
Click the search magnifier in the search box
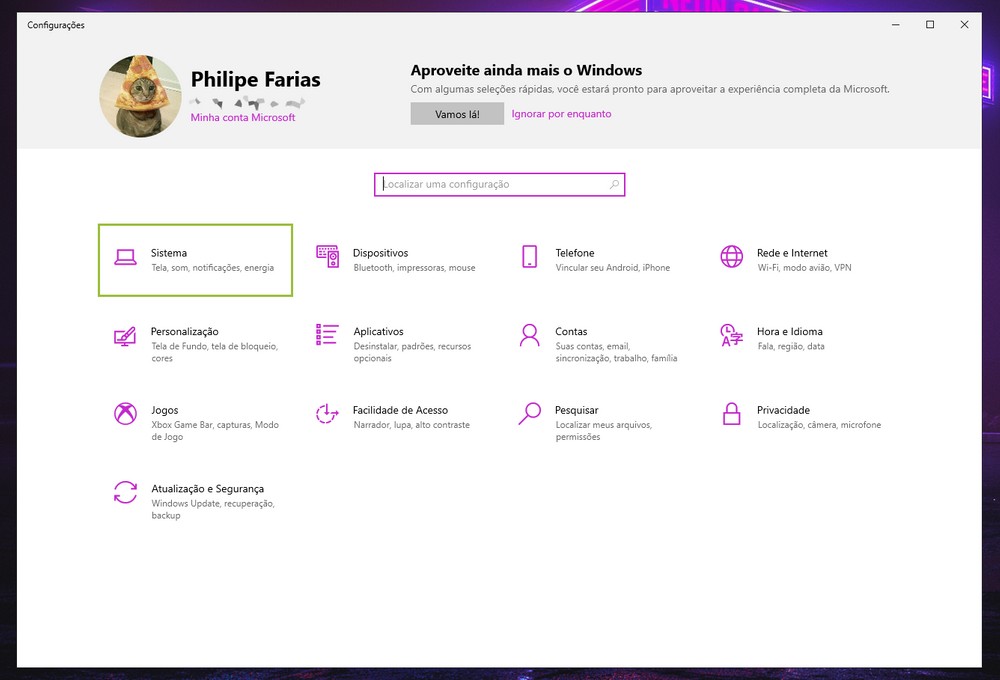[614, 184]
